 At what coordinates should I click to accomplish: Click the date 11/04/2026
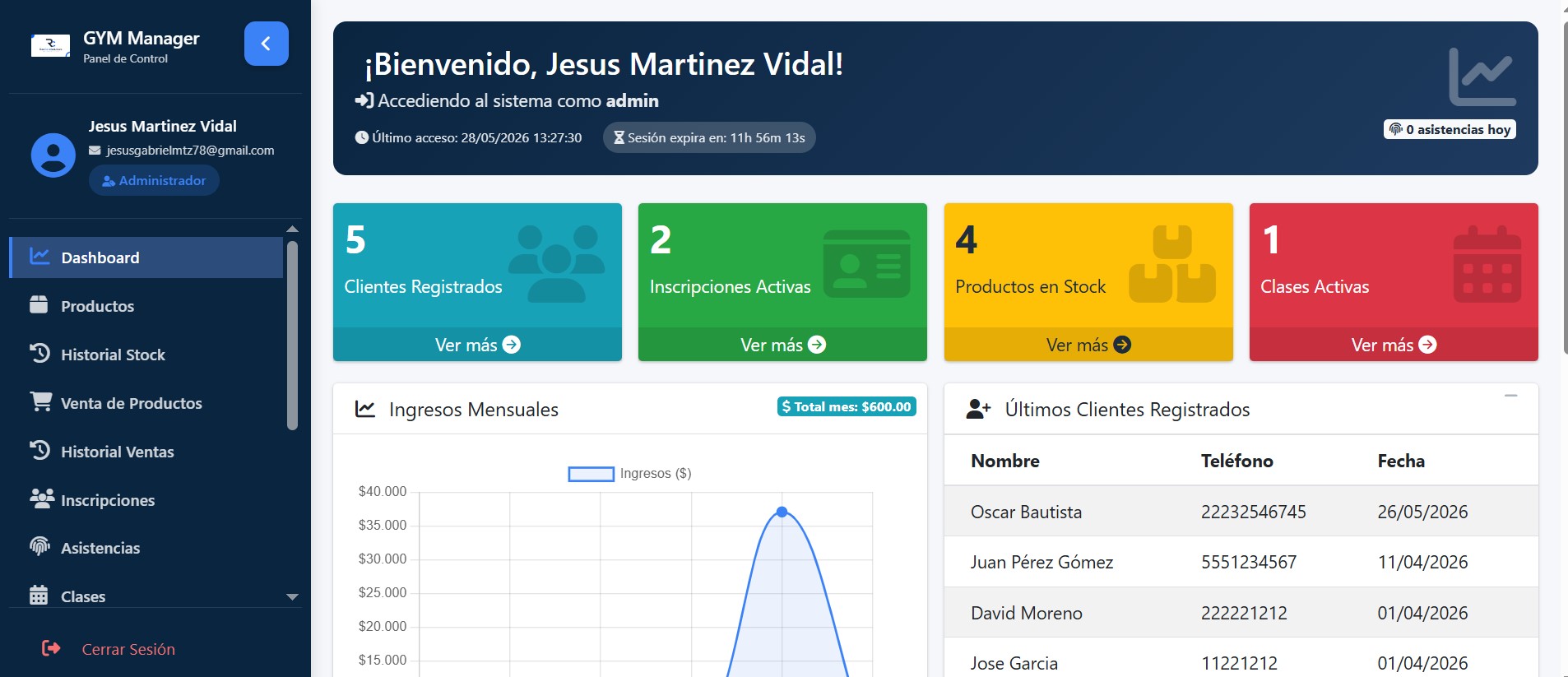pyautogui.click(x=1422, y=562)
